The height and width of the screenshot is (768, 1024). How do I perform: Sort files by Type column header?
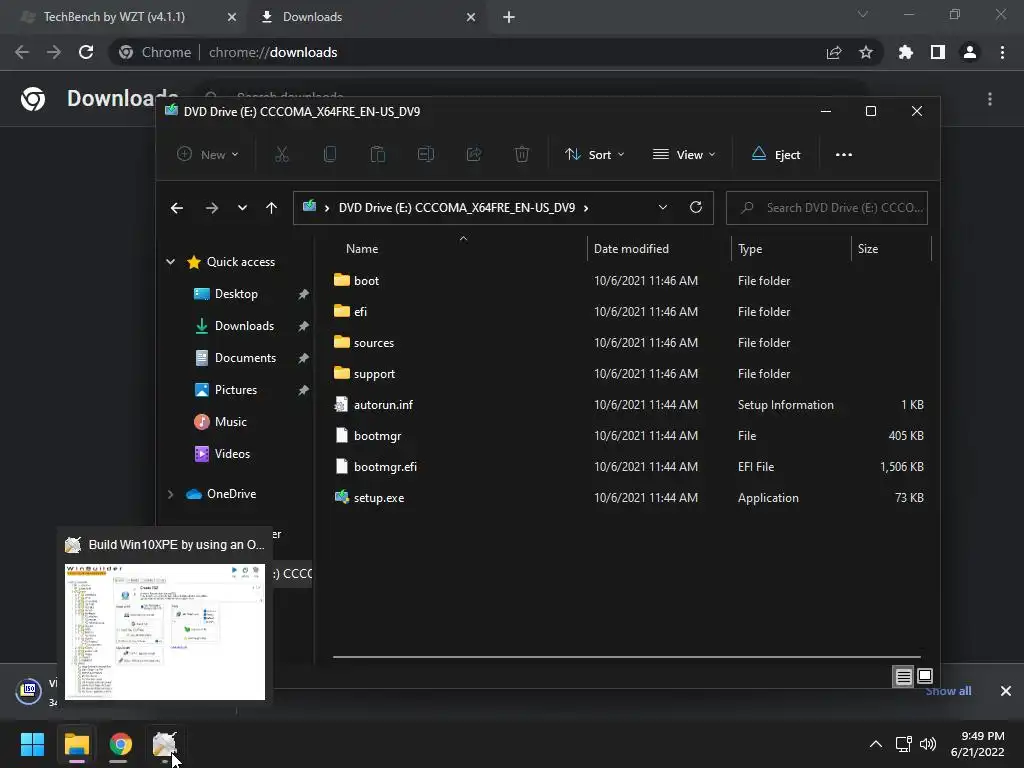[x=750, y=249]
